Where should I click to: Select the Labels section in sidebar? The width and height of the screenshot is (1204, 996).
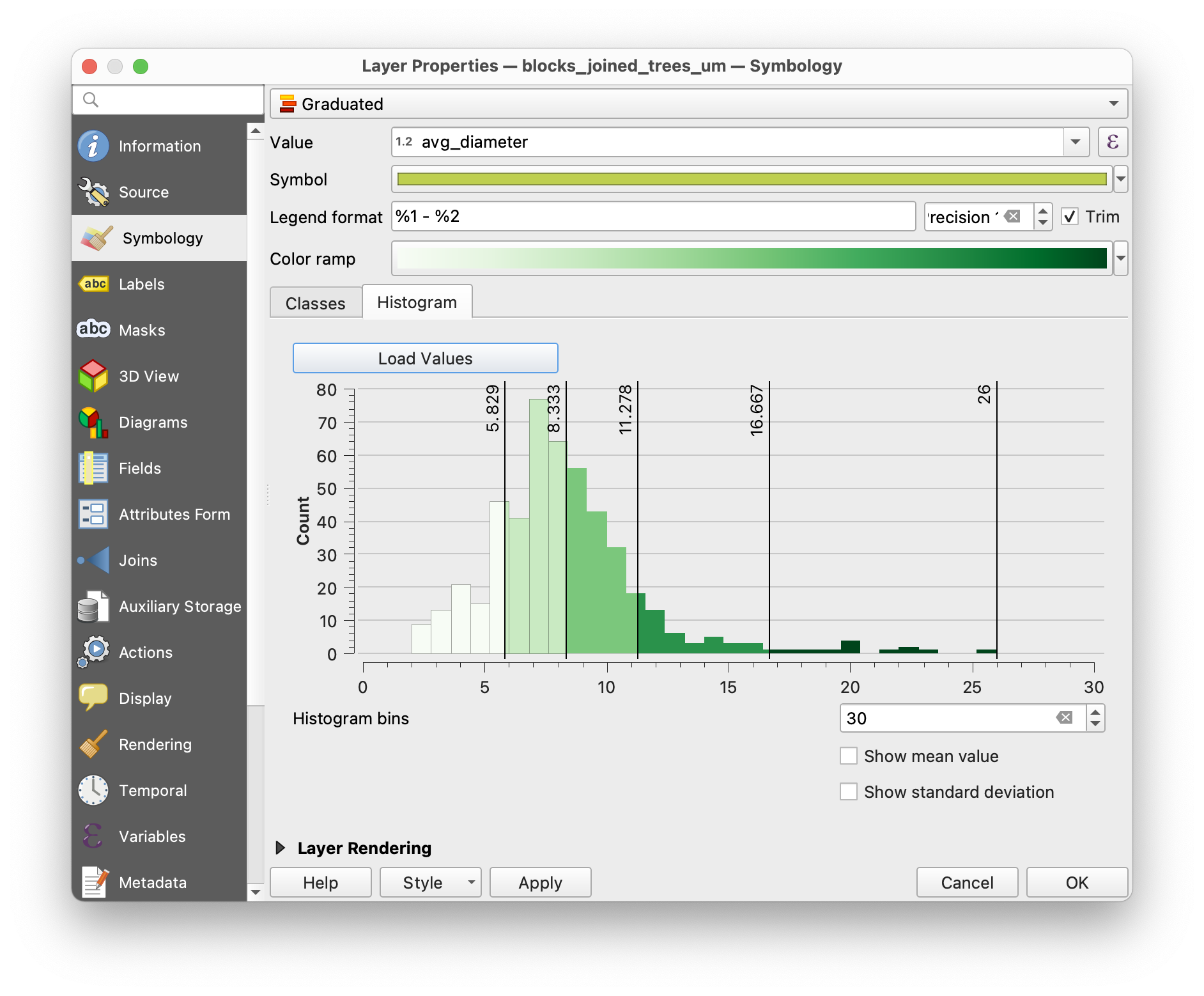click(141, 284)
